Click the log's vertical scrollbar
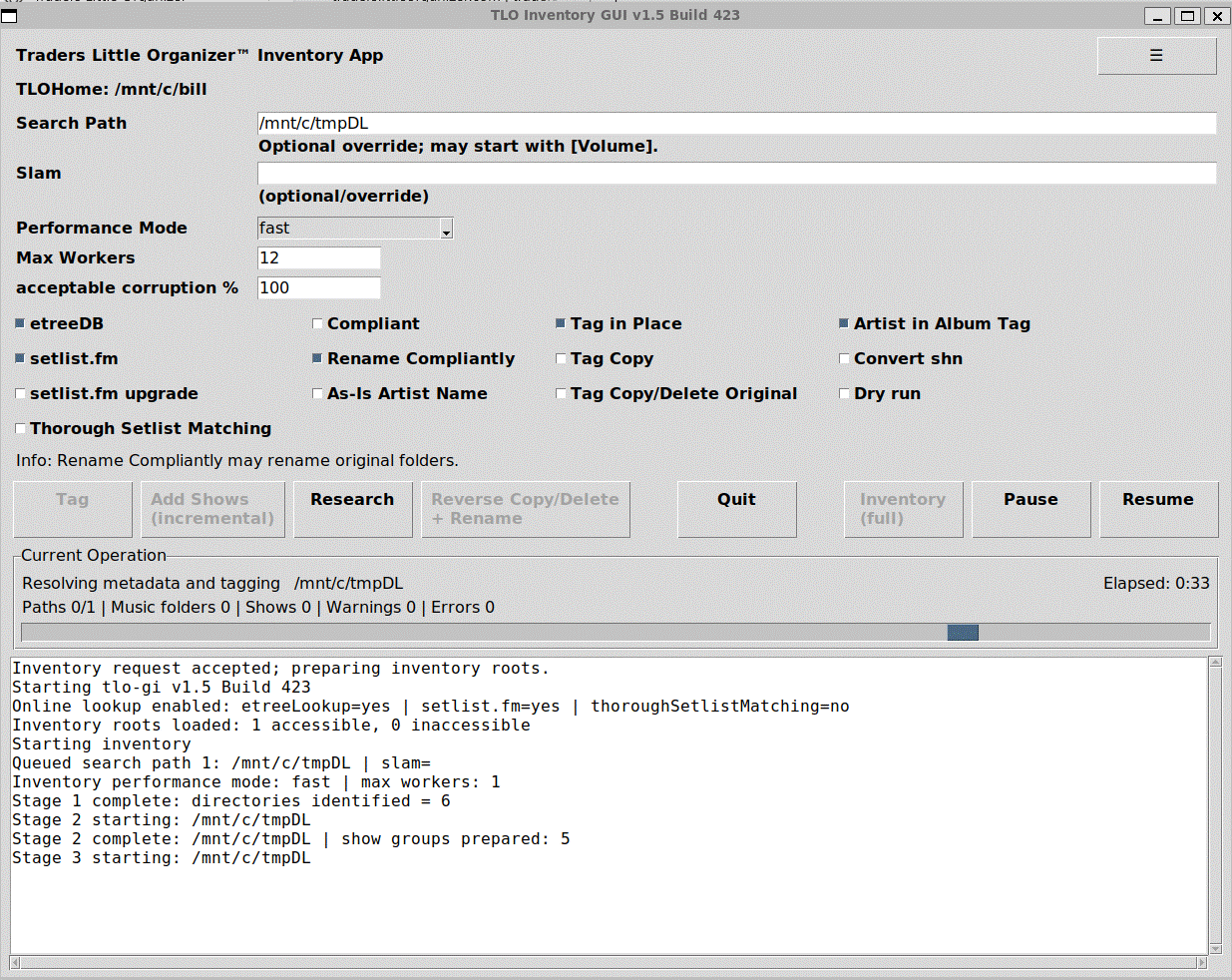This screenshot has width=1232, height=980. coord(1215,805)
